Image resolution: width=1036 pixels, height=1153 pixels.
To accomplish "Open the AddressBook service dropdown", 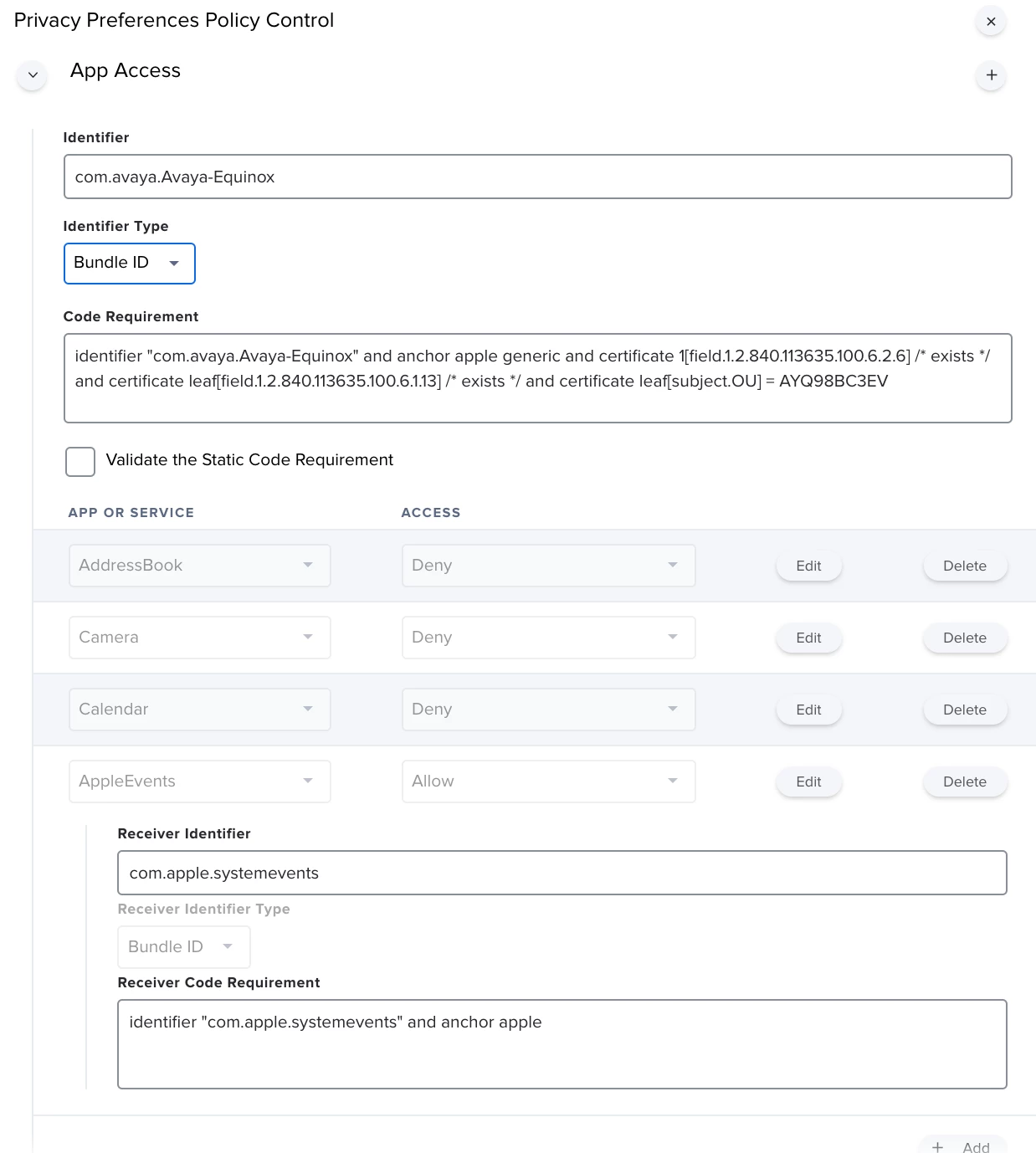I will pos(200,566).
